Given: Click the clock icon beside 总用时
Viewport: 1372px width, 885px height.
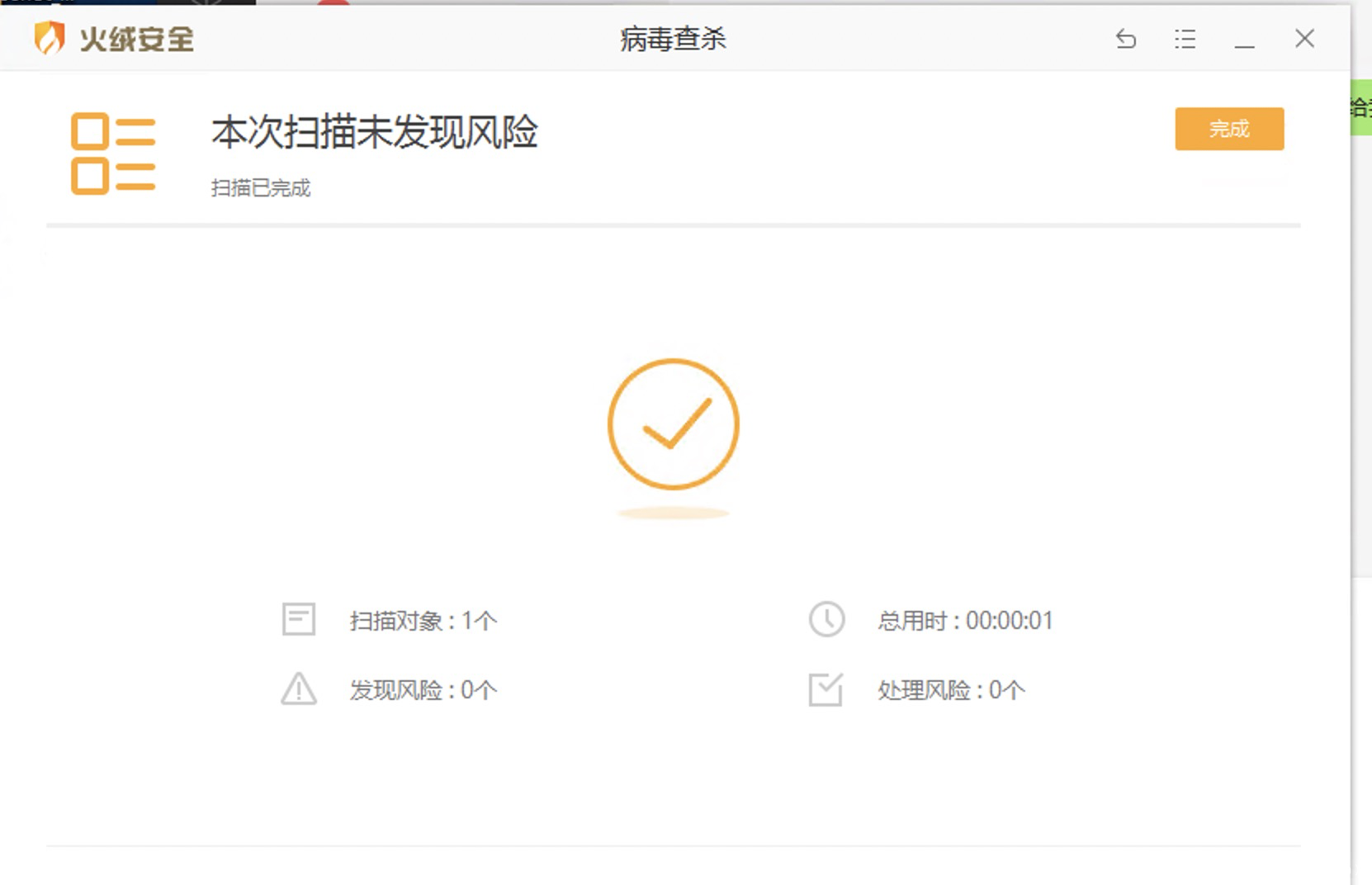Looking at the screenshot, I should [826, 619].
